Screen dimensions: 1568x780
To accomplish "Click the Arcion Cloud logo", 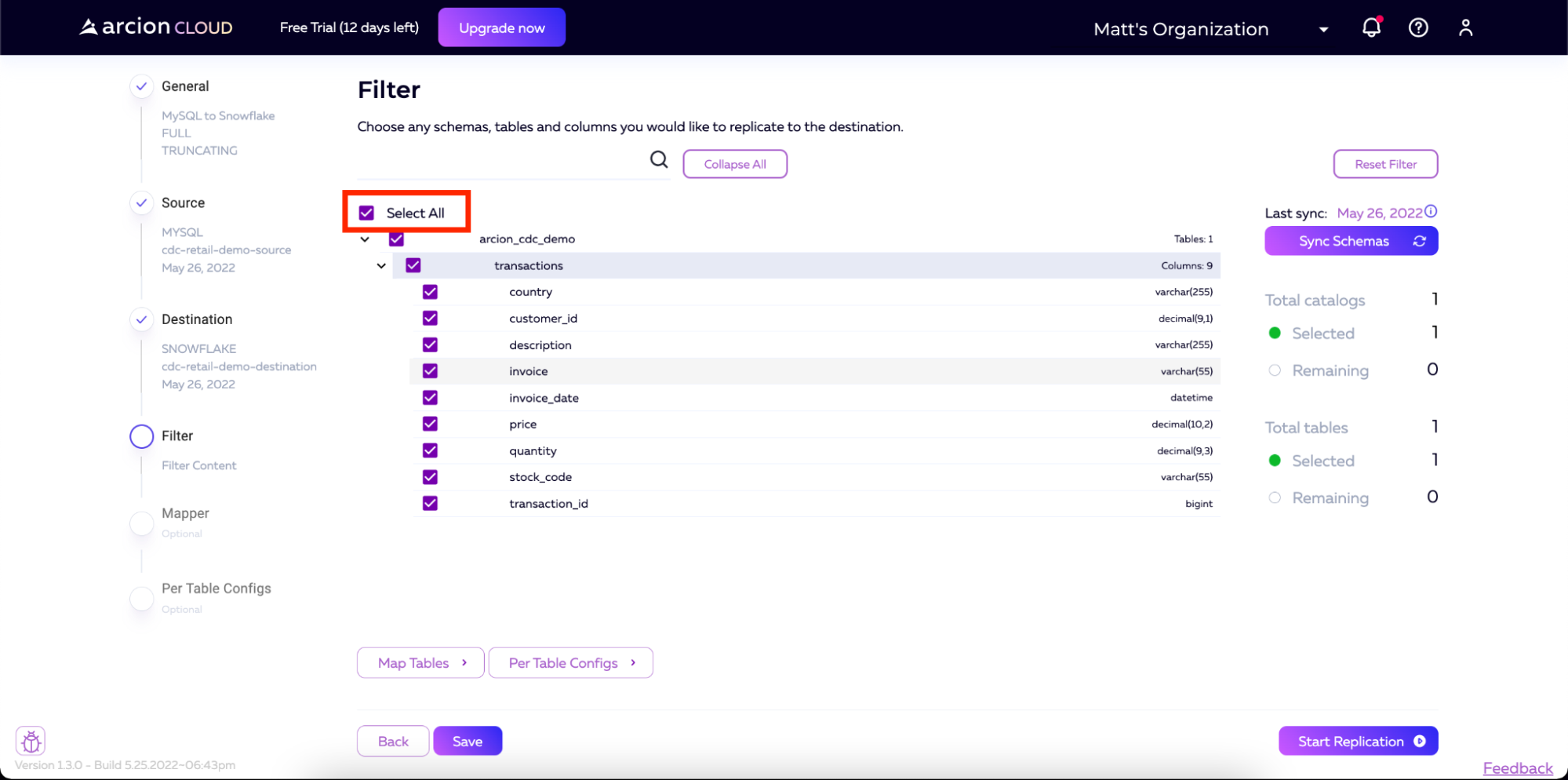I will [x=156, y=27].
